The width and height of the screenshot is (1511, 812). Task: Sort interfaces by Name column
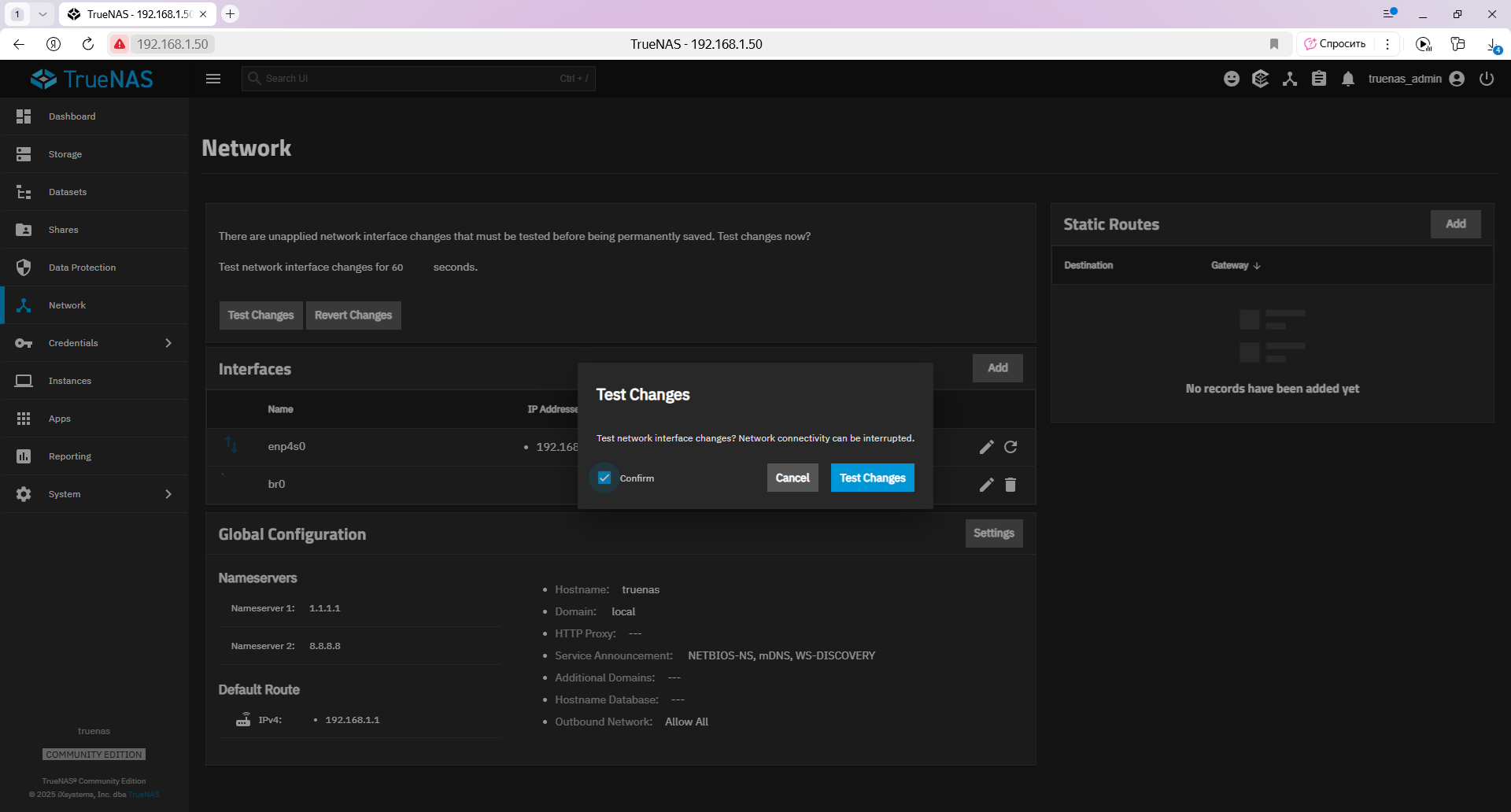[280, 409]
